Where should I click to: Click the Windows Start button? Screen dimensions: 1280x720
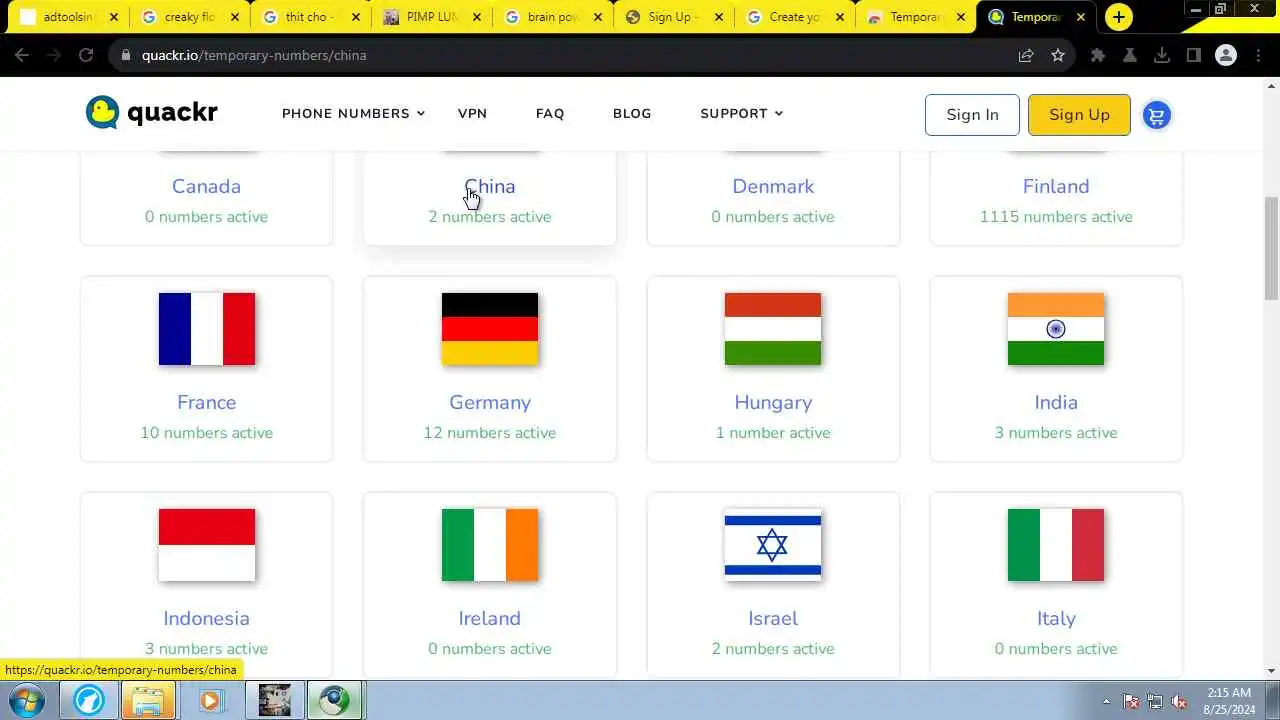[27, 700]
